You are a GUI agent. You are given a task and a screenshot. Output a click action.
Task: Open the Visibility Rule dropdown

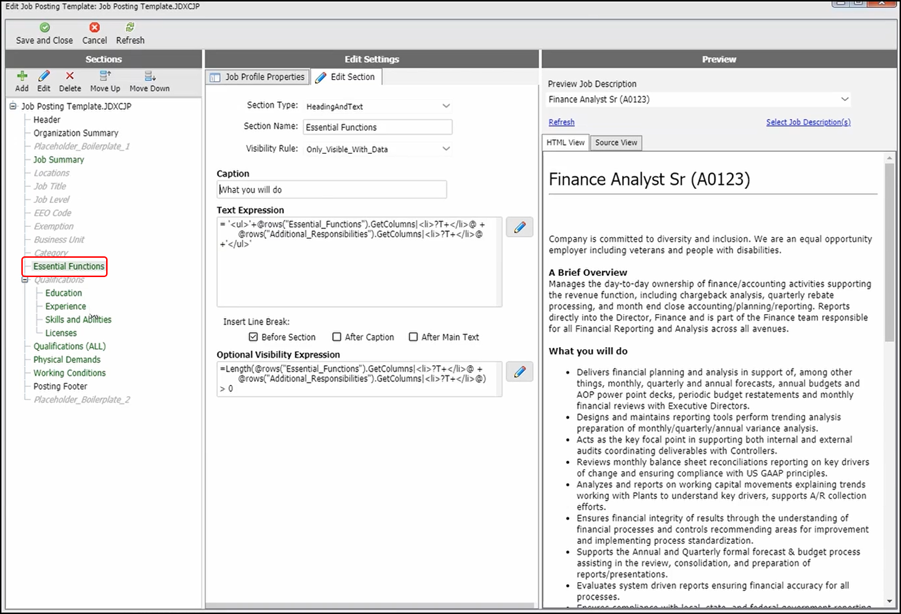[446, 149]
